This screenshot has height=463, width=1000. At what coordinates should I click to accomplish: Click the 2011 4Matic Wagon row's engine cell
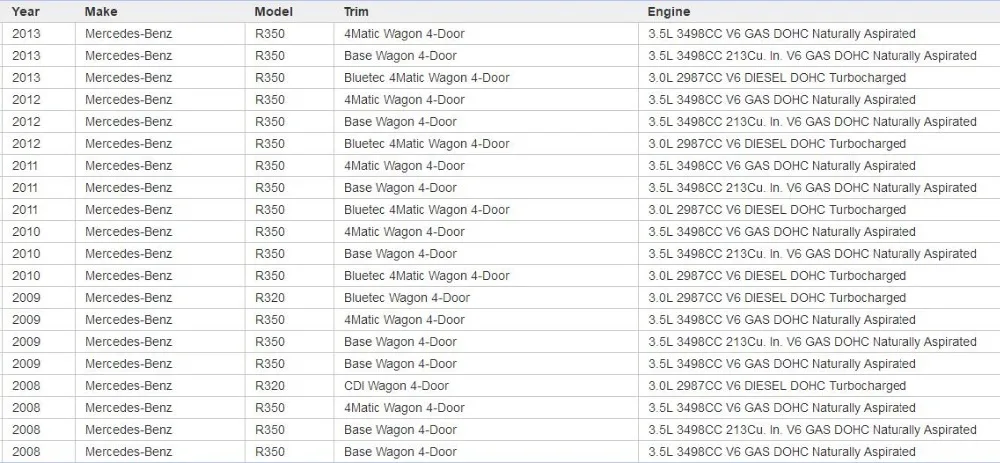point(819,166)
